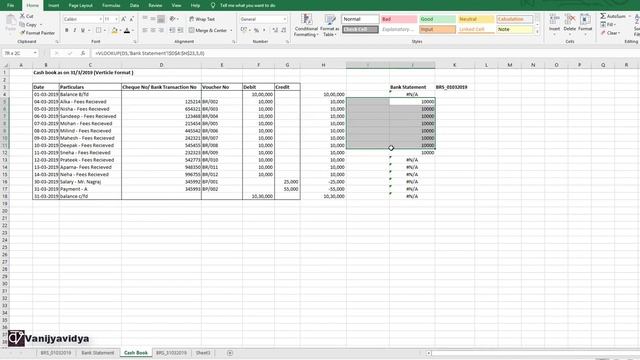Toggle Align Left in Alignment group
This screenshot has width=640, height=360.
(145, 30)
